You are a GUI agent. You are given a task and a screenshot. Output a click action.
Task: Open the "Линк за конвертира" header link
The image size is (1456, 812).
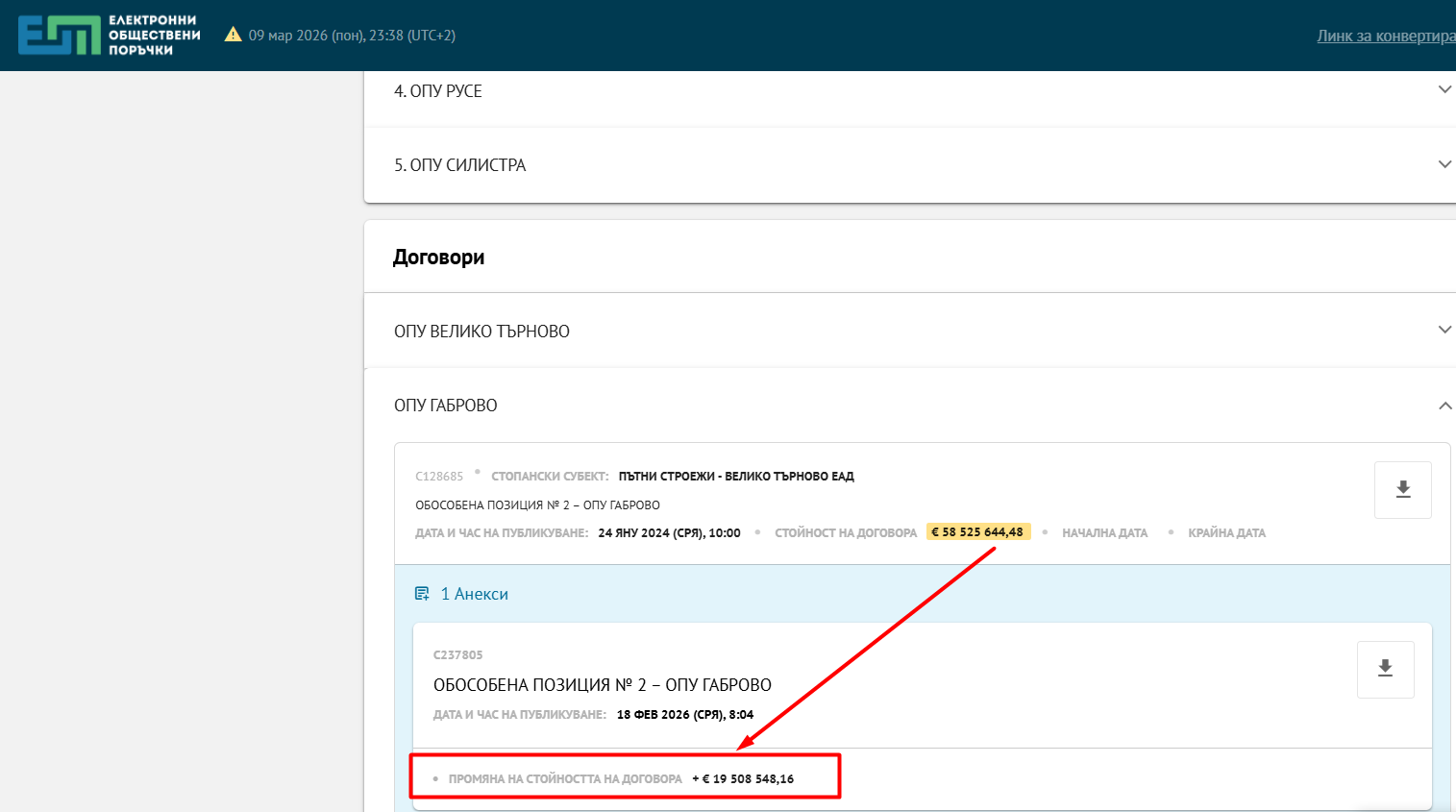click(1385, 36)
